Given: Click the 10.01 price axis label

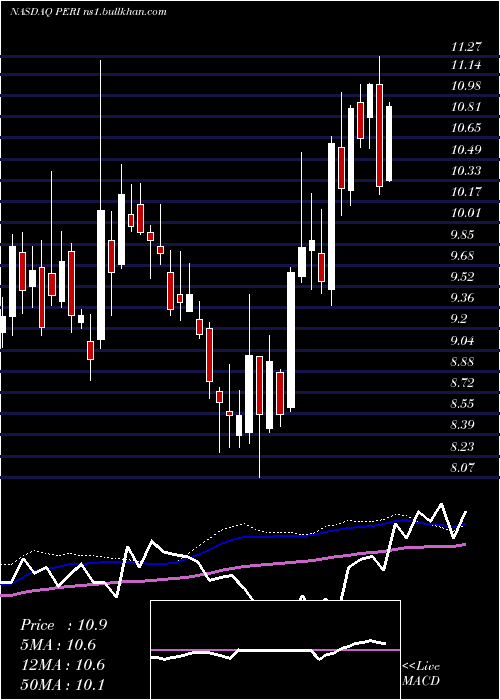Looking at the screenshot, I should (466, 213).
